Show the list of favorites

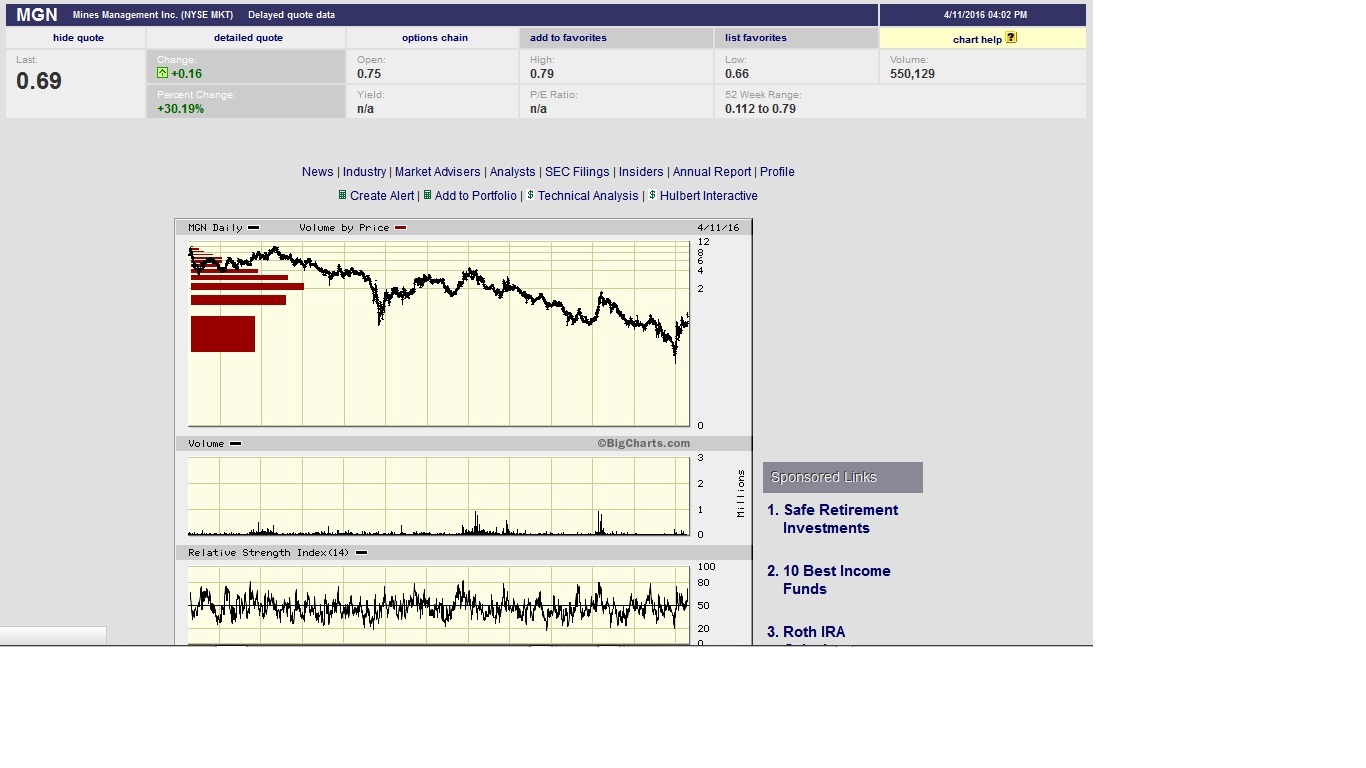756,38
